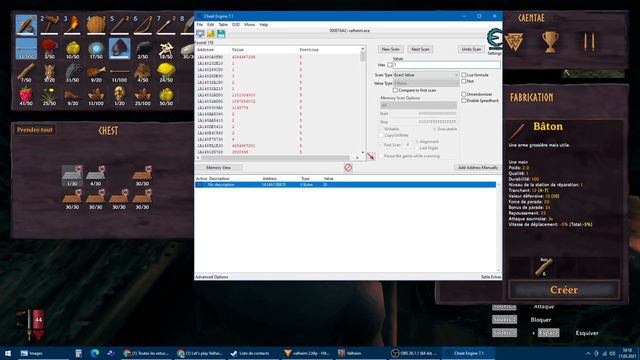
Task: Open the Help menu in Cheat Engine
Action: click(x=264, y=24)
